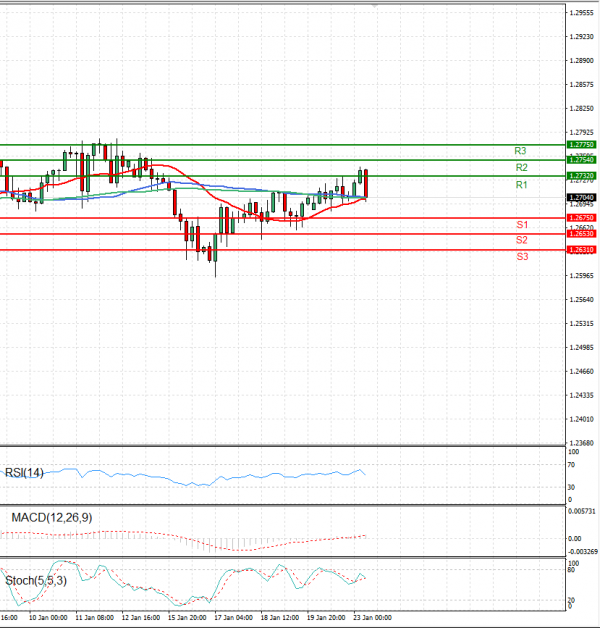This screenshot has width=600, height=628.
Task: Click the 1.29555 price scale value
Action: pyautogui.click(x=582, y=13)
